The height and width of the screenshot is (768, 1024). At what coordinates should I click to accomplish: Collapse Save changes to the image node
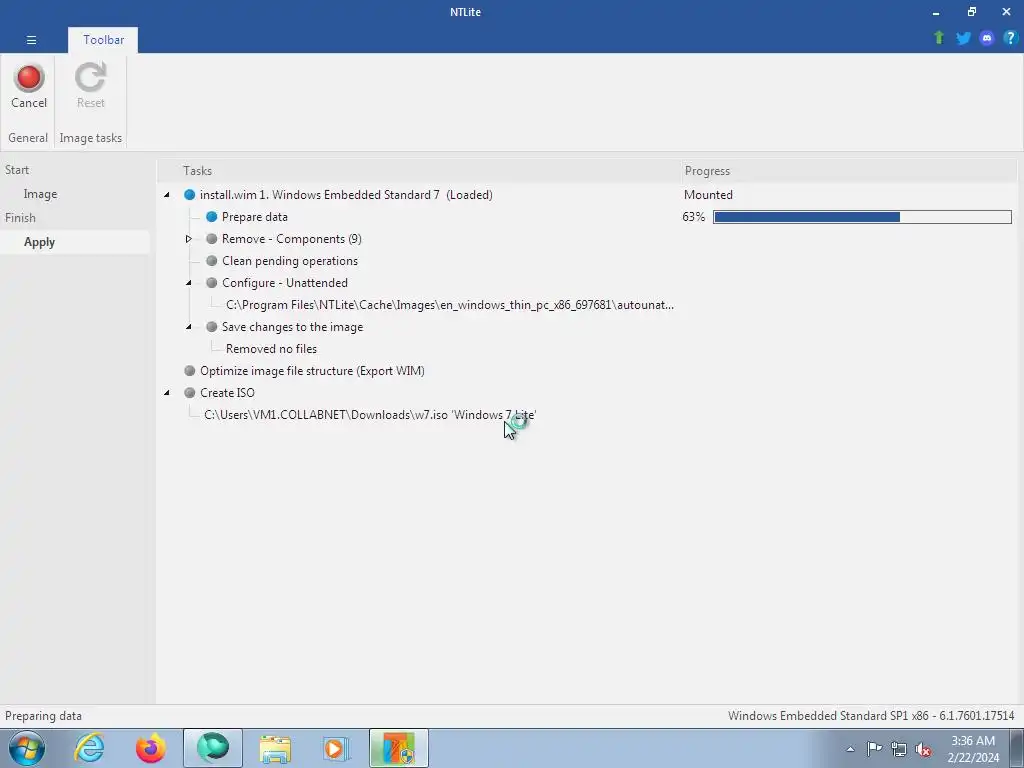(189, 327)
